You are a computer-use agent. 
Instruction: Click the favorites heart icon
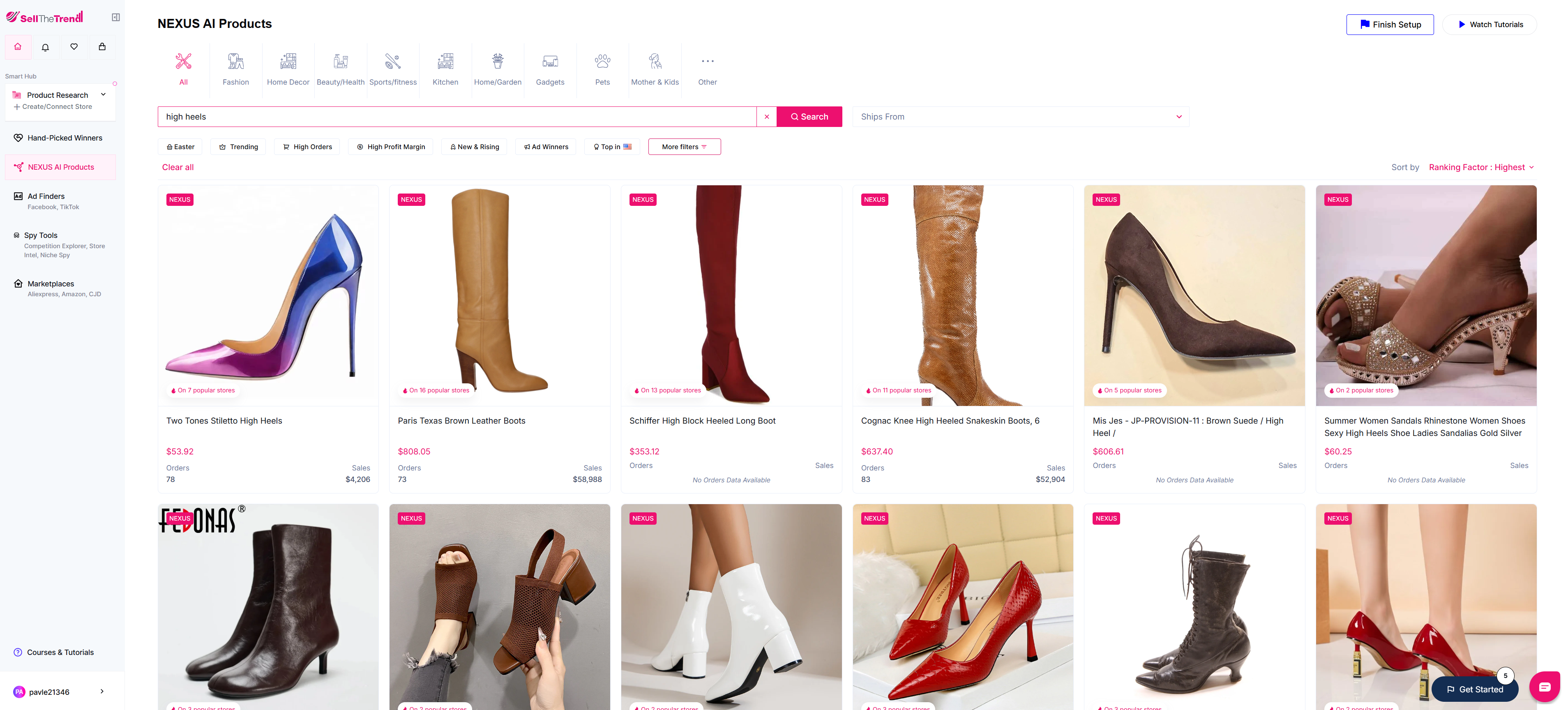pos(74,47)
